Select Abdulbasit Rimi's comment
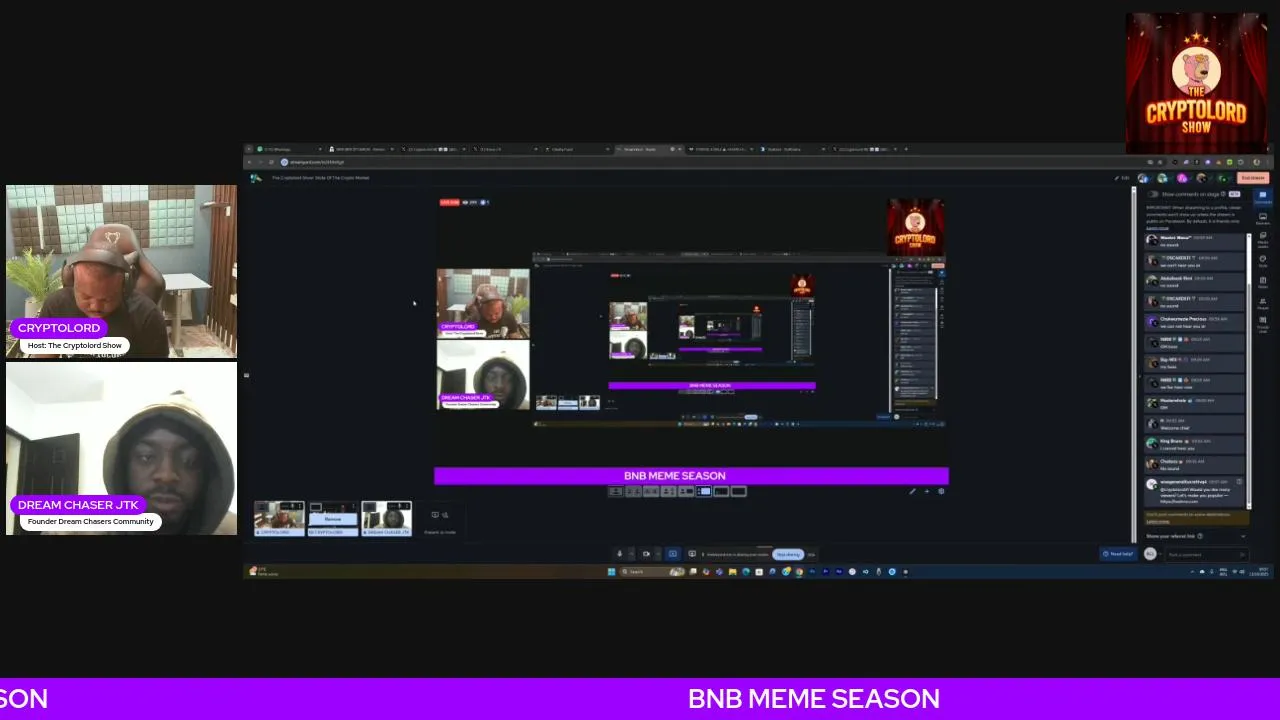1280x720 pixels. [x=1194, y=282]
